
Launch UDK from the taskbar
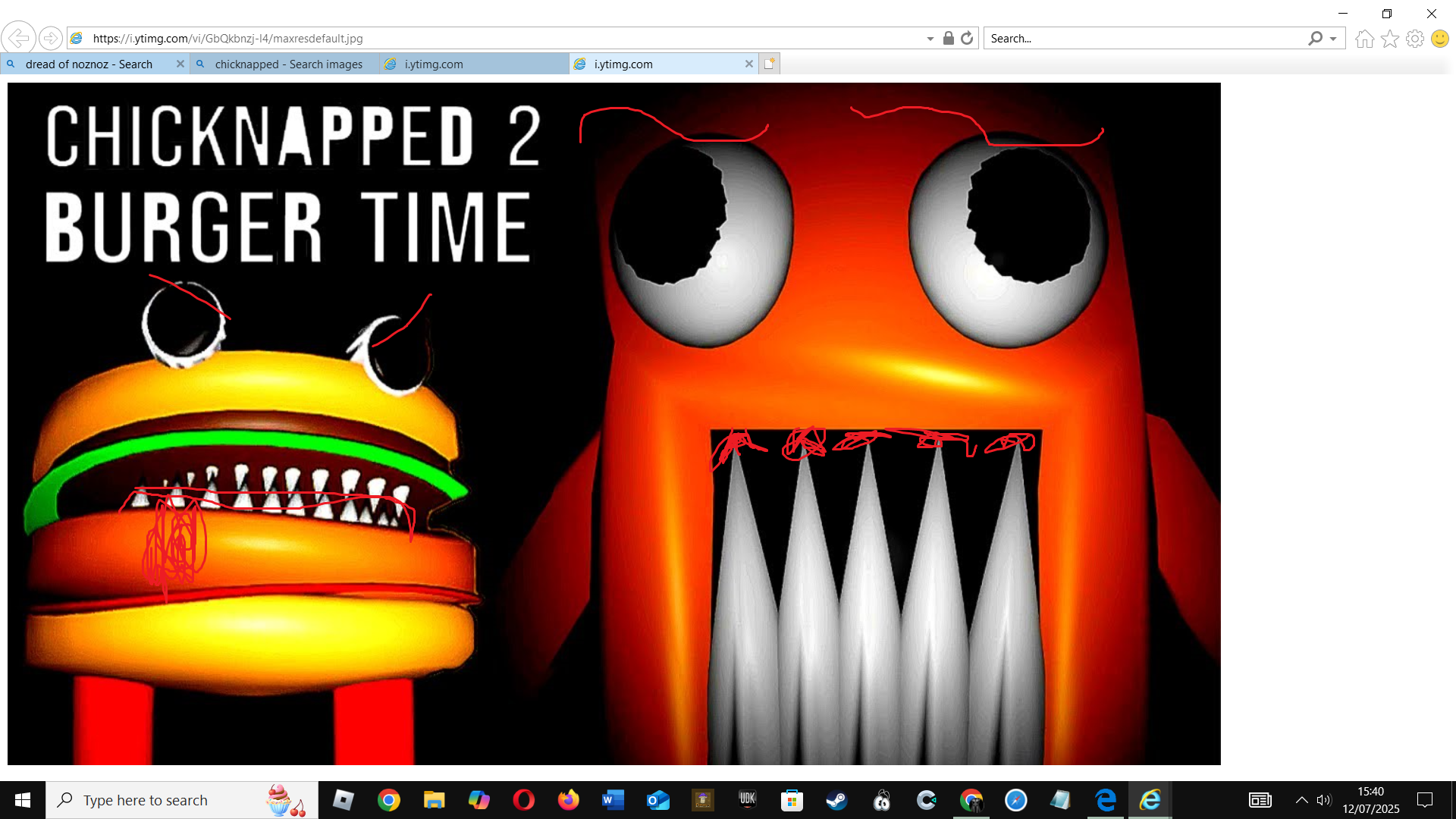tap(748, 800)
